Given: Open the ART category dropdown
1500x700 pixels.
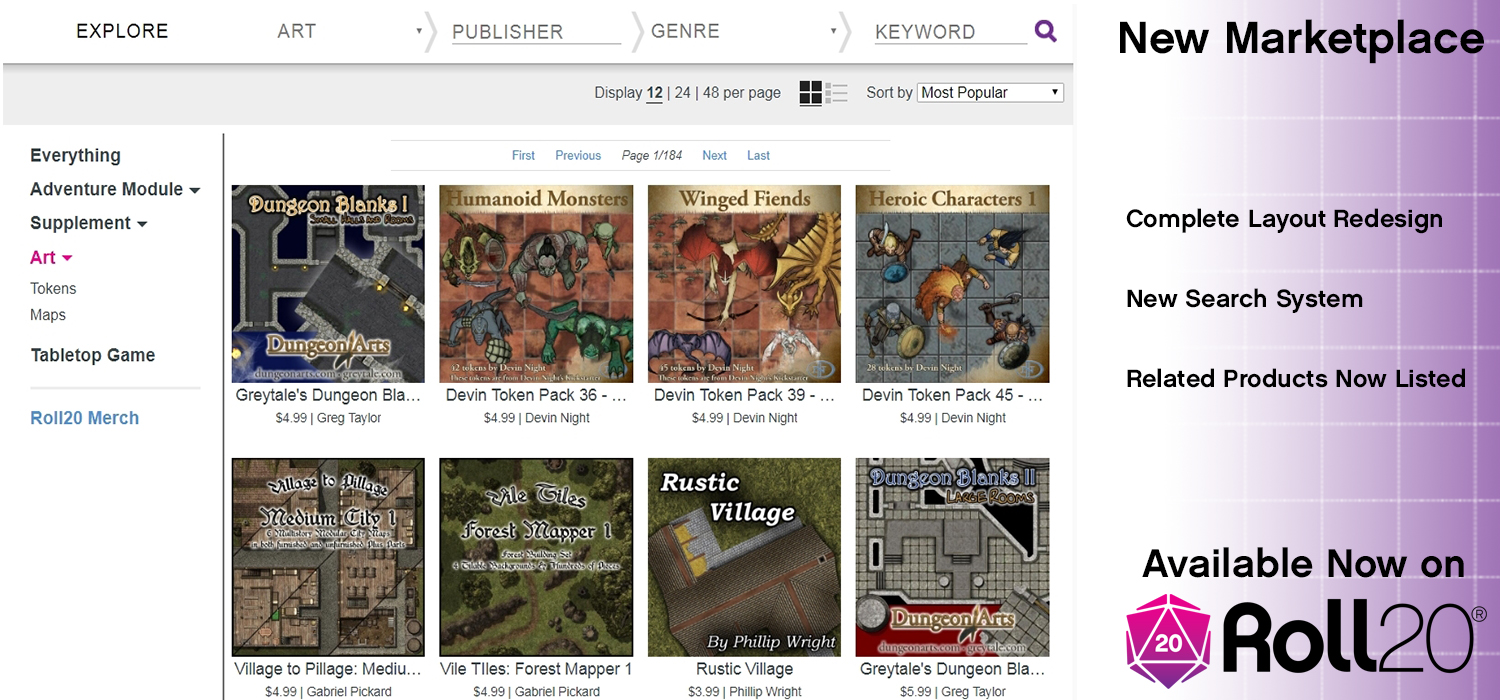Looking at the screenshot, I should (x=349, y=31).
